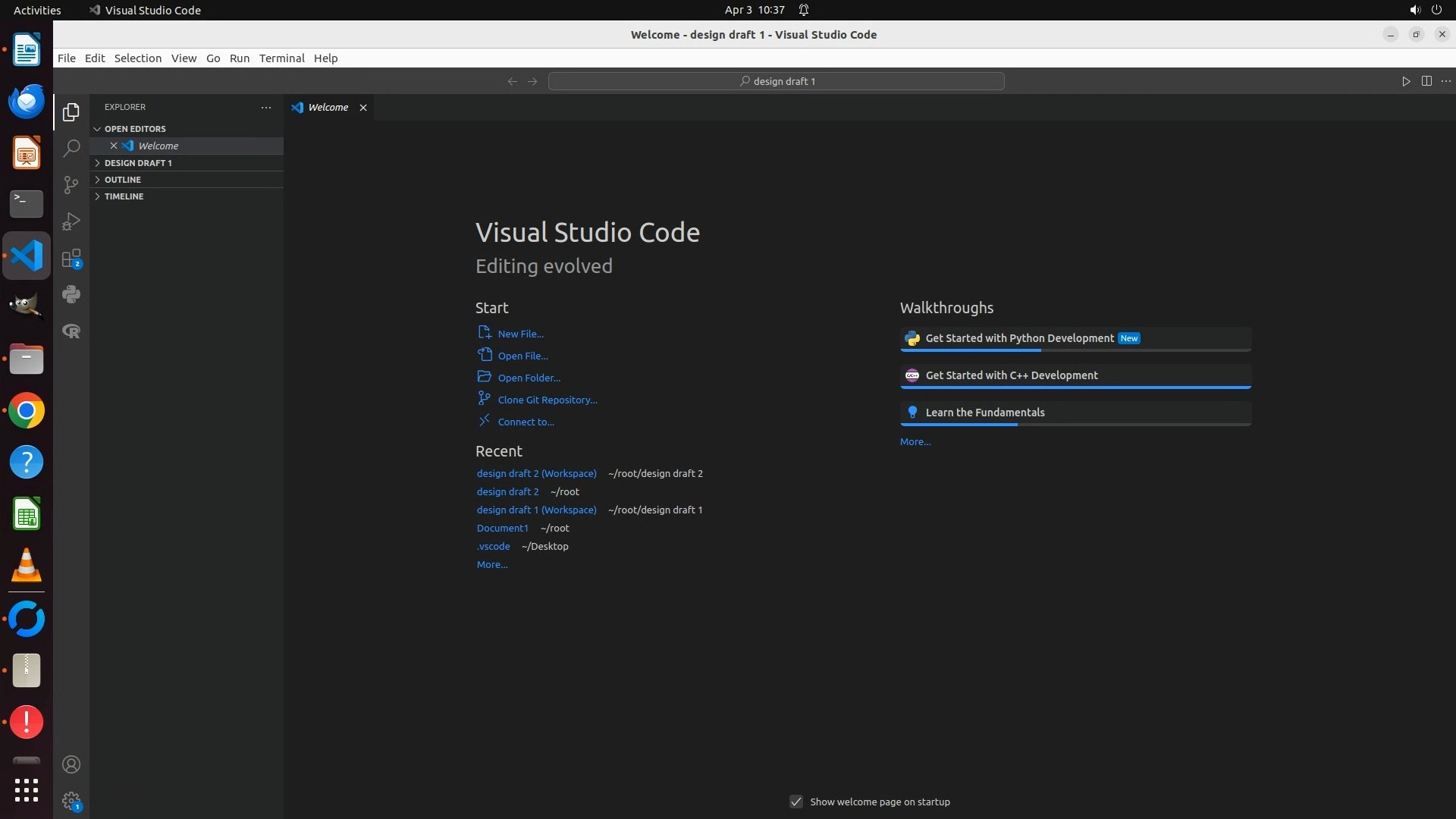Open Get Started with Python Development walkthrough
The height and width of the screenshot is (819, 1456).
tap(1019, 338)
